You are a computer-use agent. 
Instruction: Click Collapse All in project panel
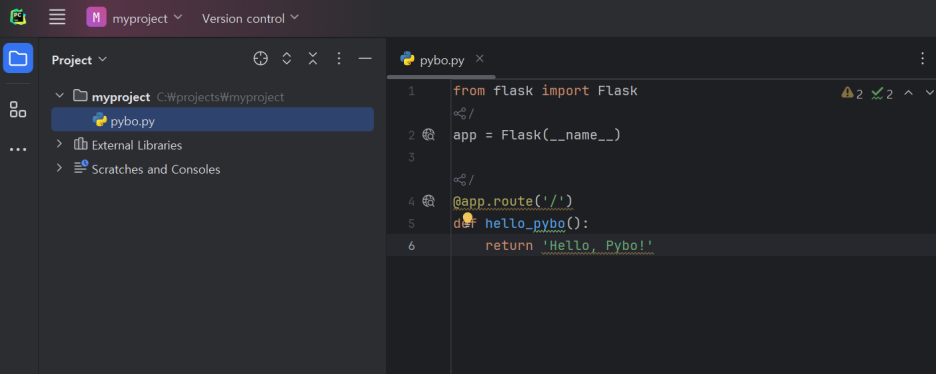pyautogui.click(x=313, y=58)
